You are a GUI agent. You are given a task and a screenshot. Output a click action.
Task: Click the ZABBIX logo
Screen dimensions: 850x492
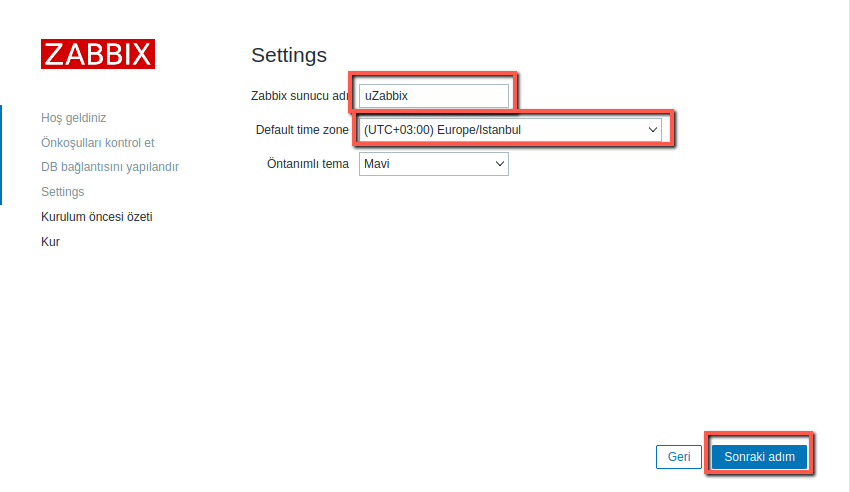point(98,54)
